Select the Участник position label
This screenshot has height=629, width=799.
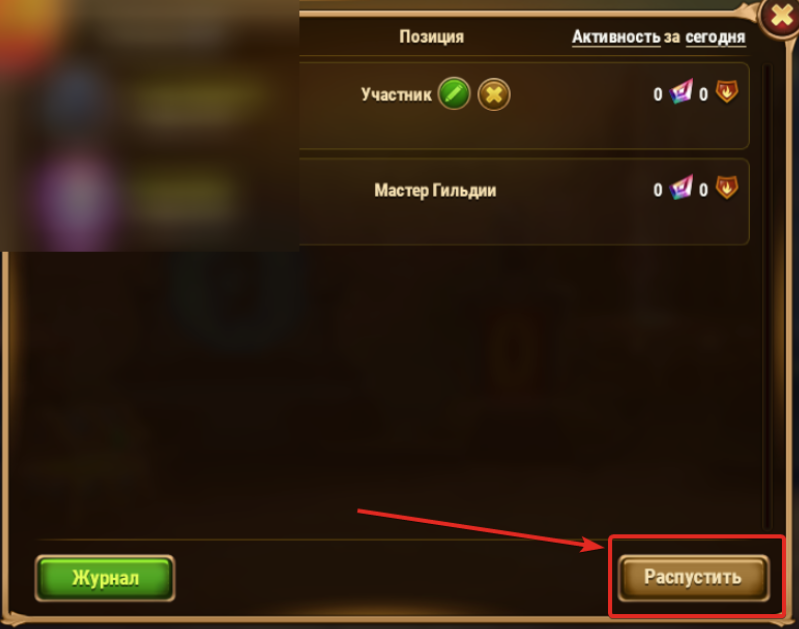[396, 94]
